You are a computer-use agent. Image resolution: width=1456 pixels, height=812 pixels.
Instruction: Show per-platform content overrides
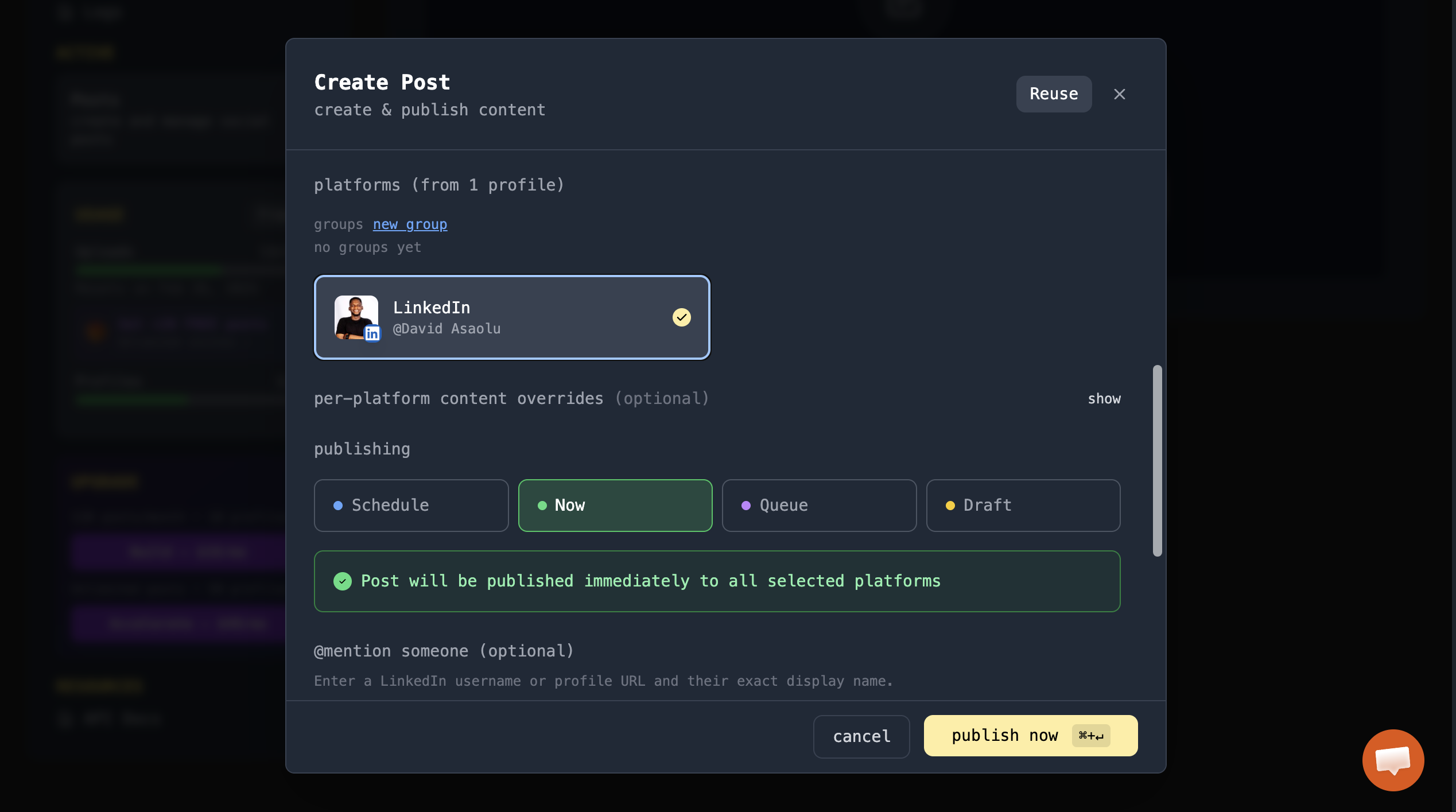point(1104,399)
